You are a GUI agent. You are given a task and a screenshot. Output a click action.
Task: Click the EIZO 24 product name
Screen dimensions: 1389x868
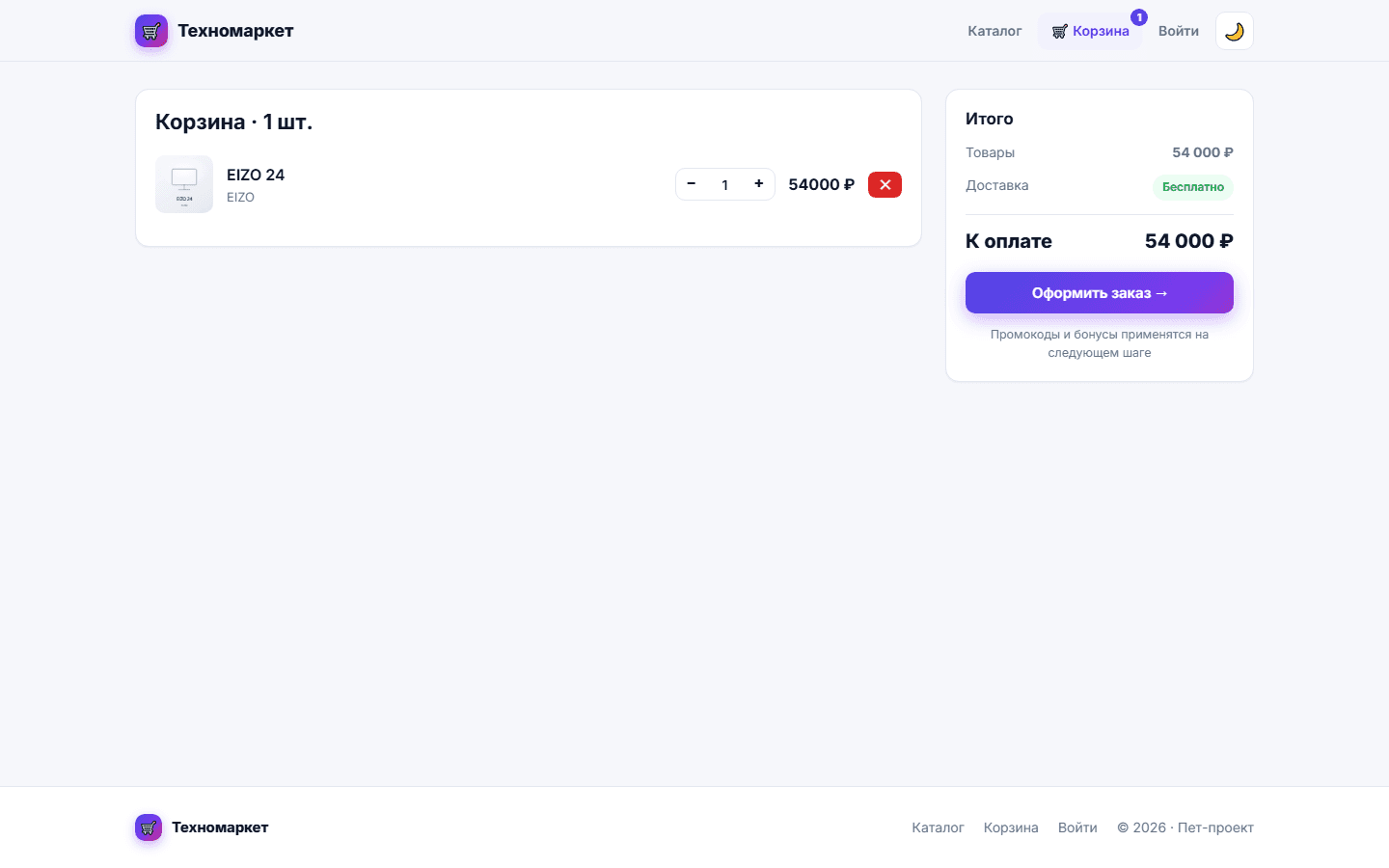(x=256, y=175)
